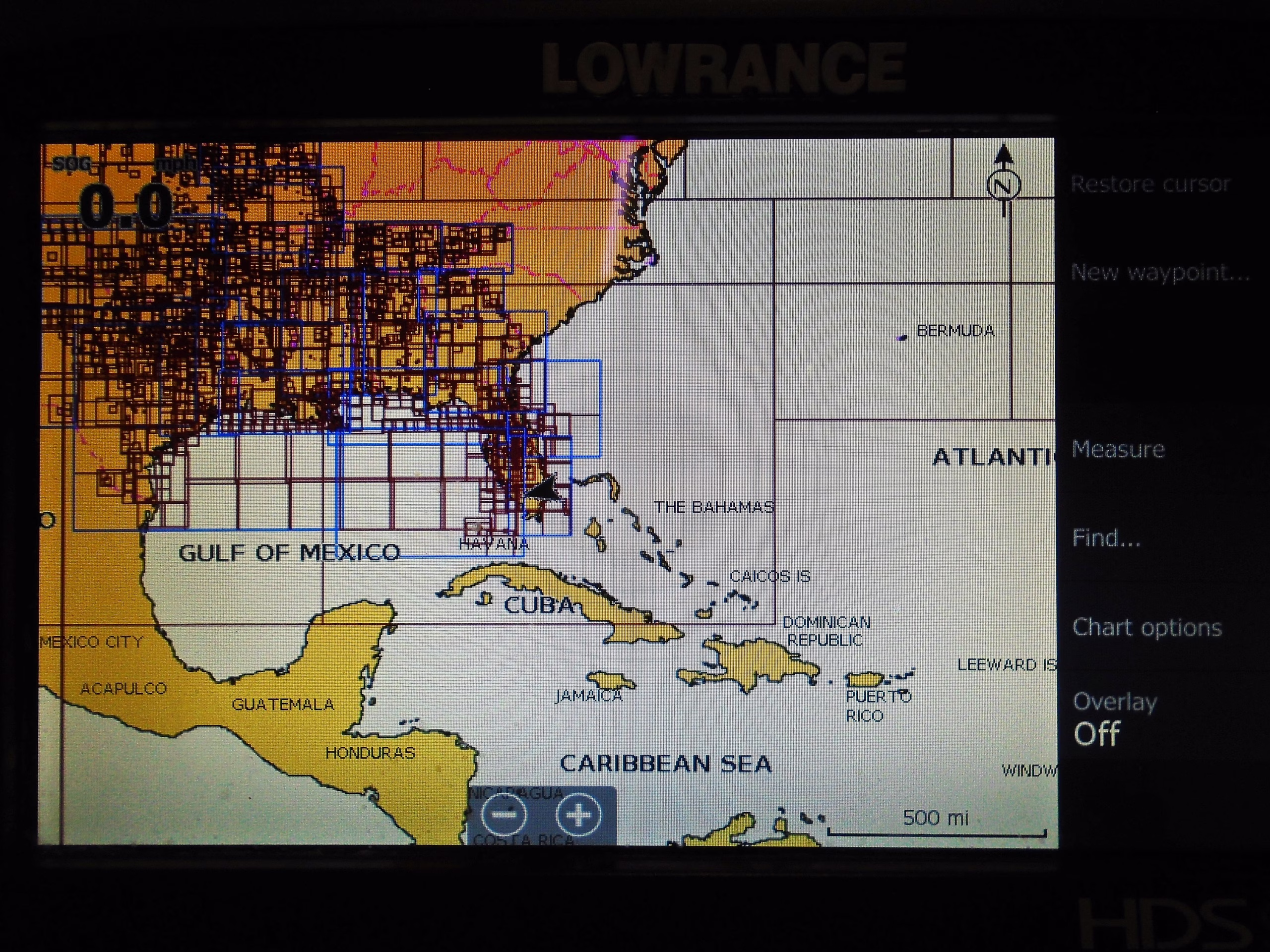Tap MEXICO CITY label

[91, 642]
